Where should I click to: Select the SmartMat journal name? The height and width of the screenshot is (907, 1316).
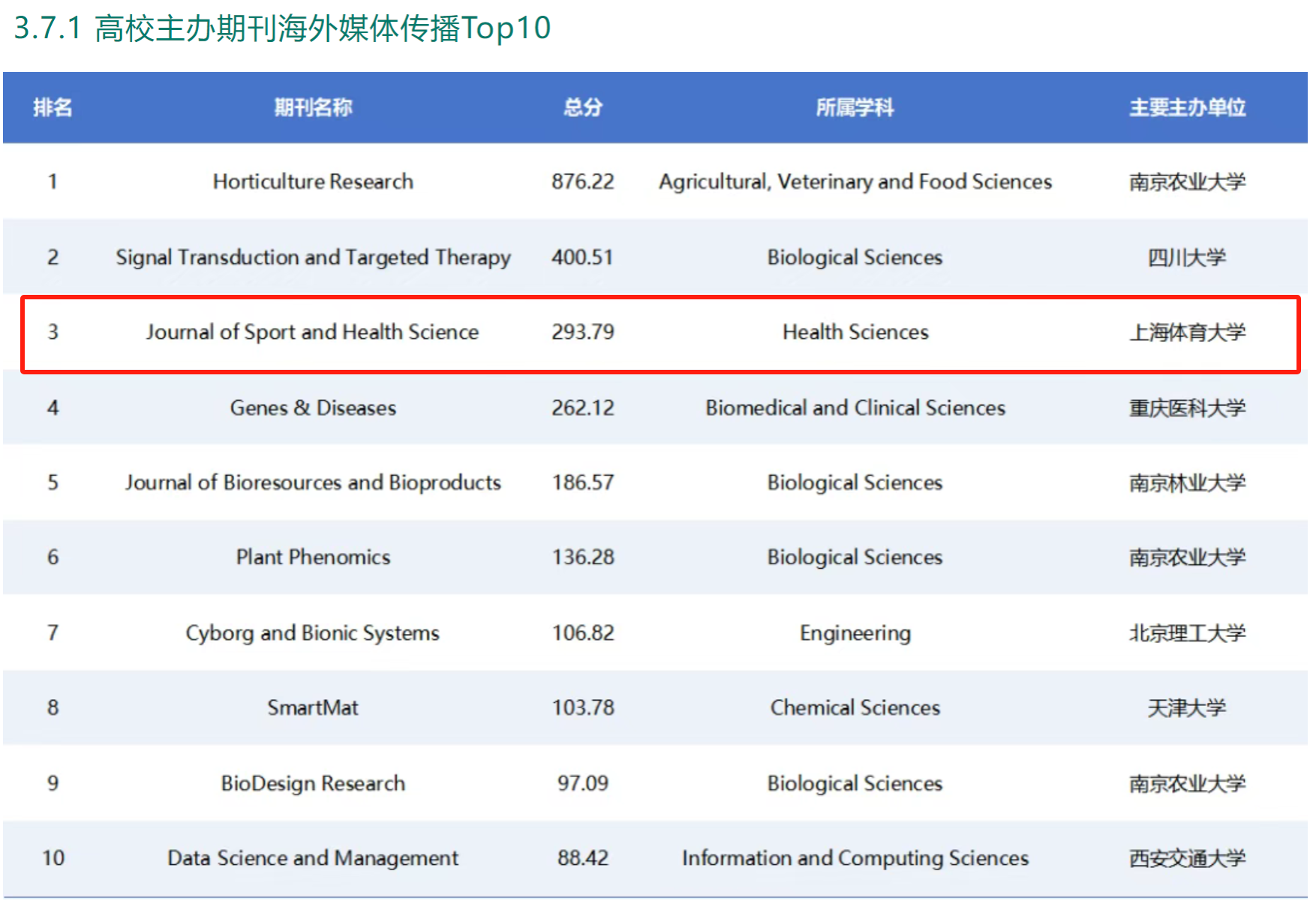pos(313,707)
